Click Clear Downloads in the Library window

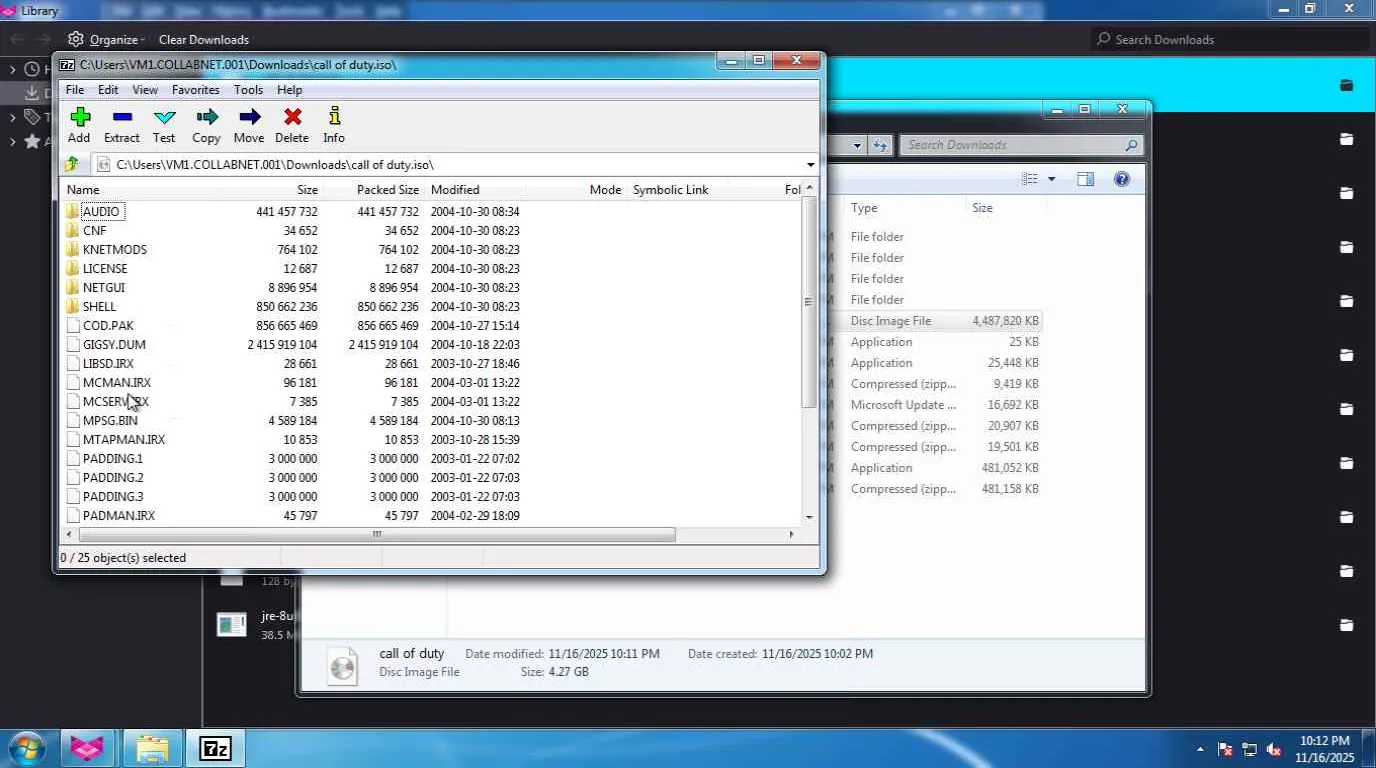point(204,39)
